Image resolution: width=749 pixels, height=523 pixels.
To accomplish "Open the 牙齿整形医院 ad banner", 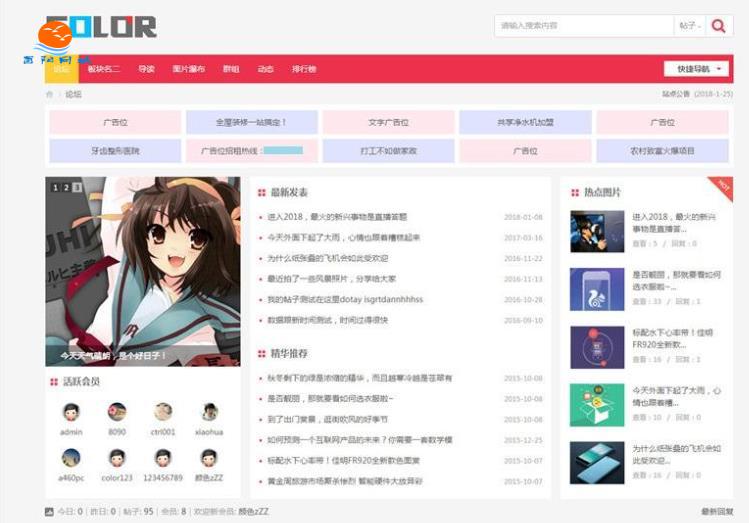I will tap(115, 151).
